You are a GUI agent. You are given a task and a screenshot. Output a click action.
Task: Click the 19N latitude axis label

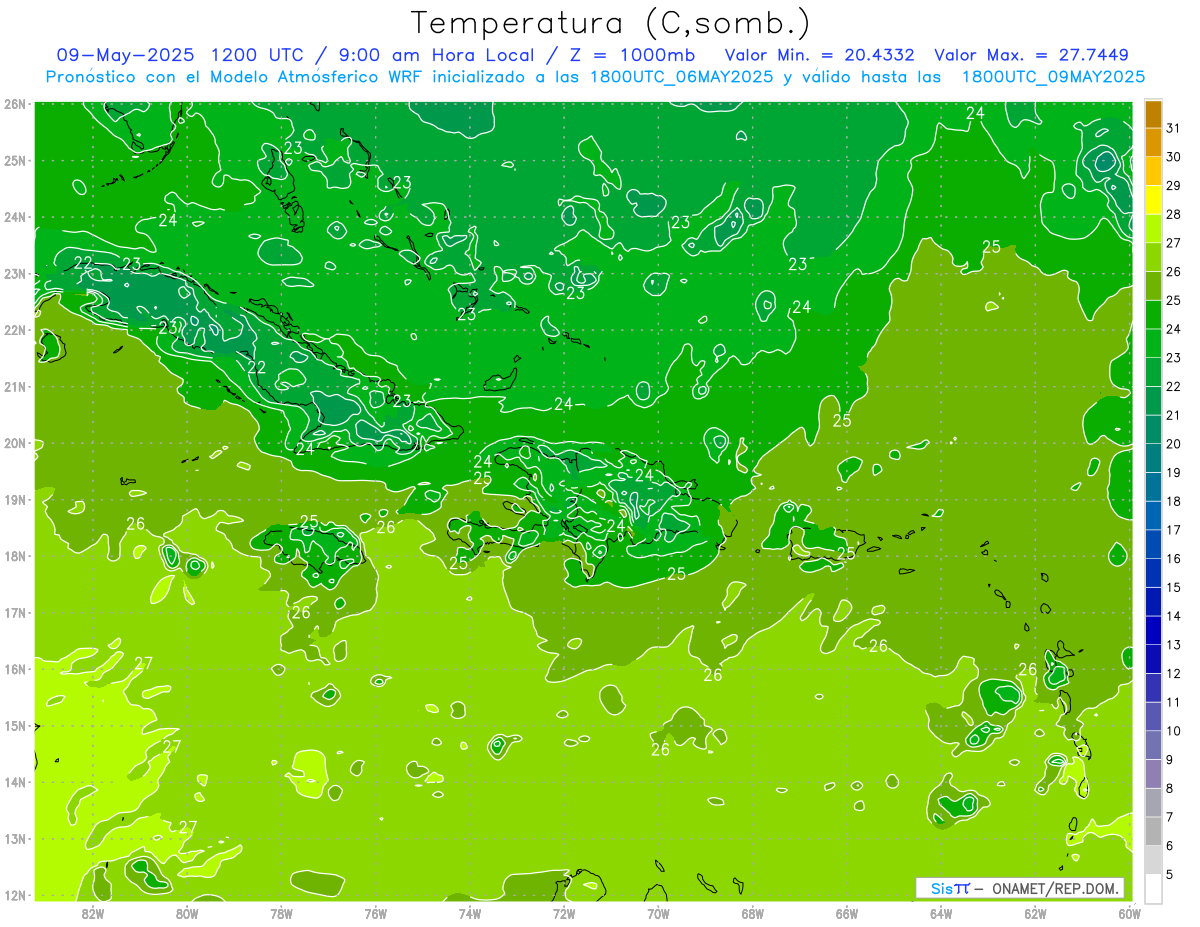[14, 499]
